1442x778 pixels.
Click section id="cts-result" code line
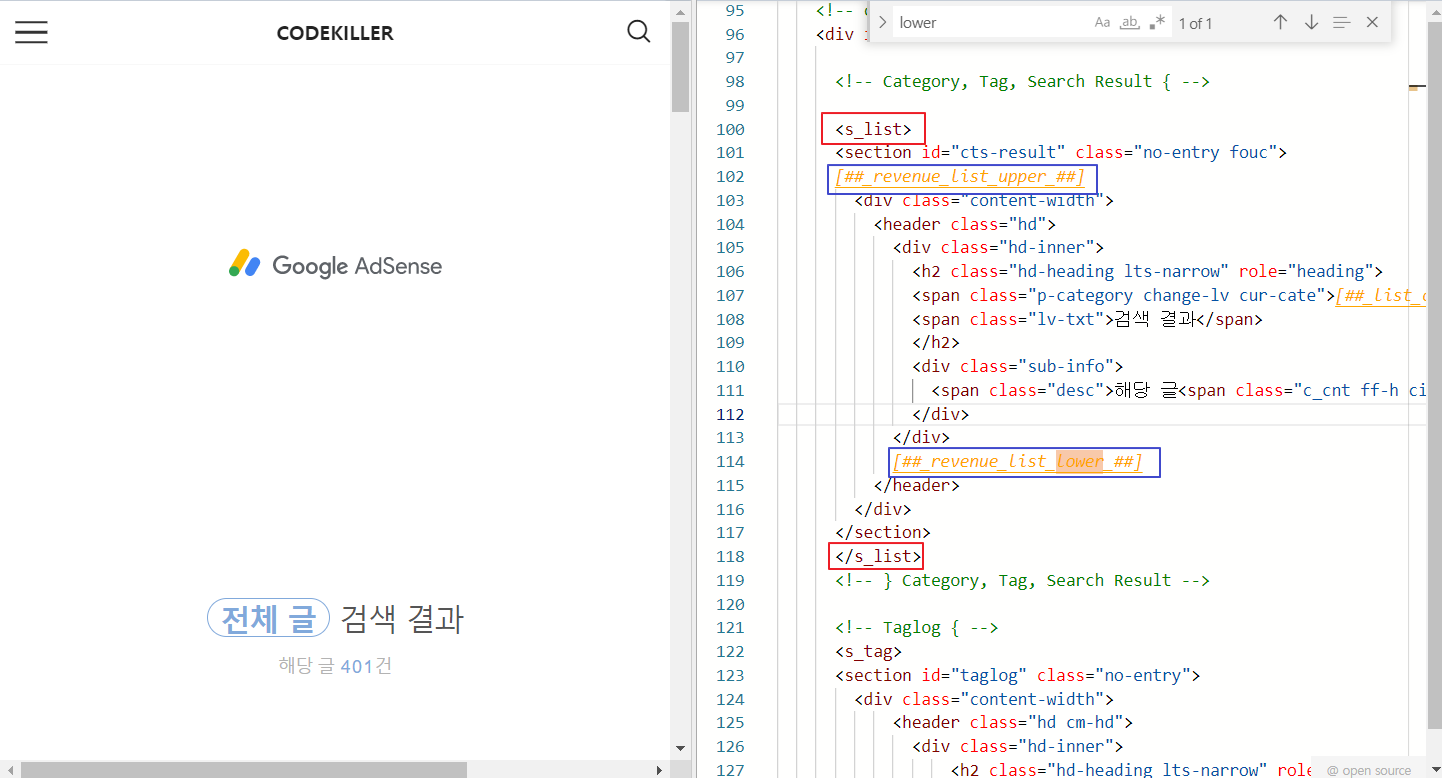(x=1061, y=153)
